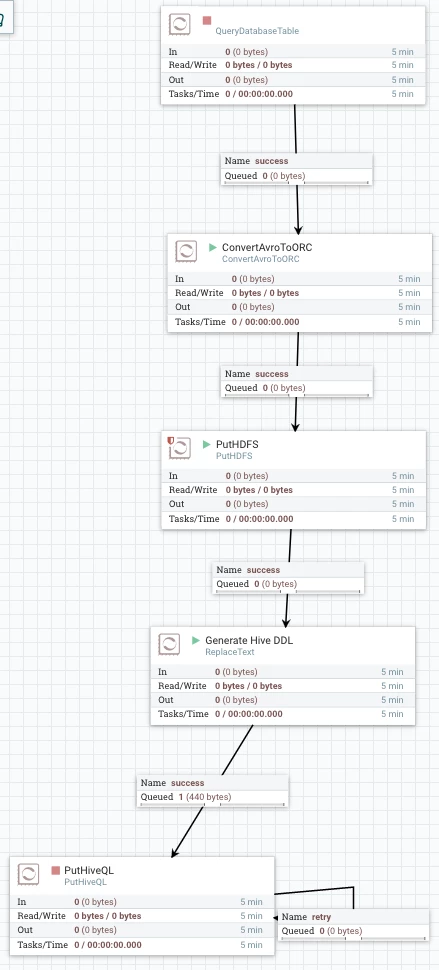The image size is (439, 970).
Task: Click the Read/Write row of PutHDFS
Action: pos(294,489)
